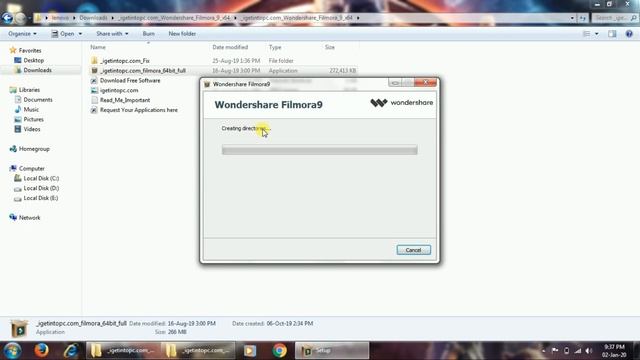This screenshot has height=360, width=640.
Task: Click the installation progress bar
Action: click(320, 150)
